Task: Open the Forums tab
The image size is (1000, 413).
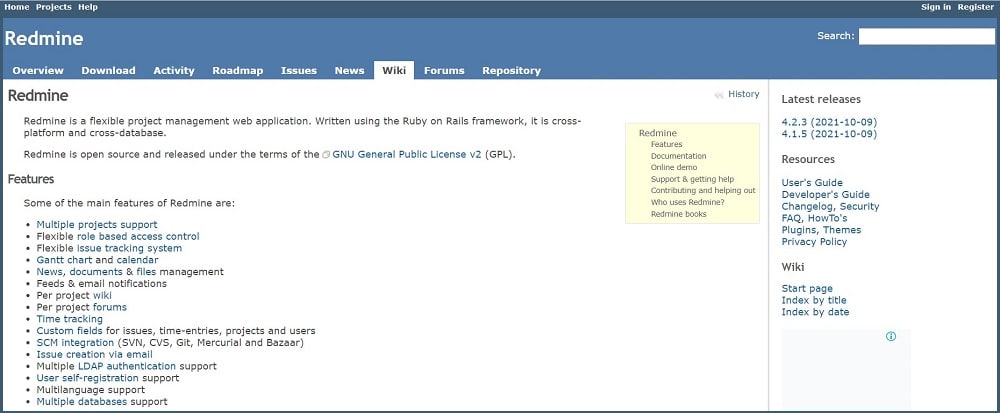Action: coord(444,71)
